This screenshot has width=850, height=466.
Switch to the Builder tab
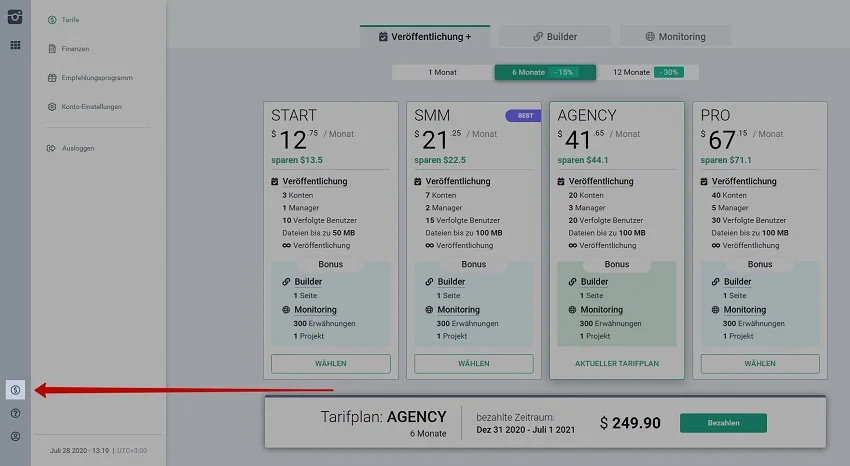(x=554, y=37)
